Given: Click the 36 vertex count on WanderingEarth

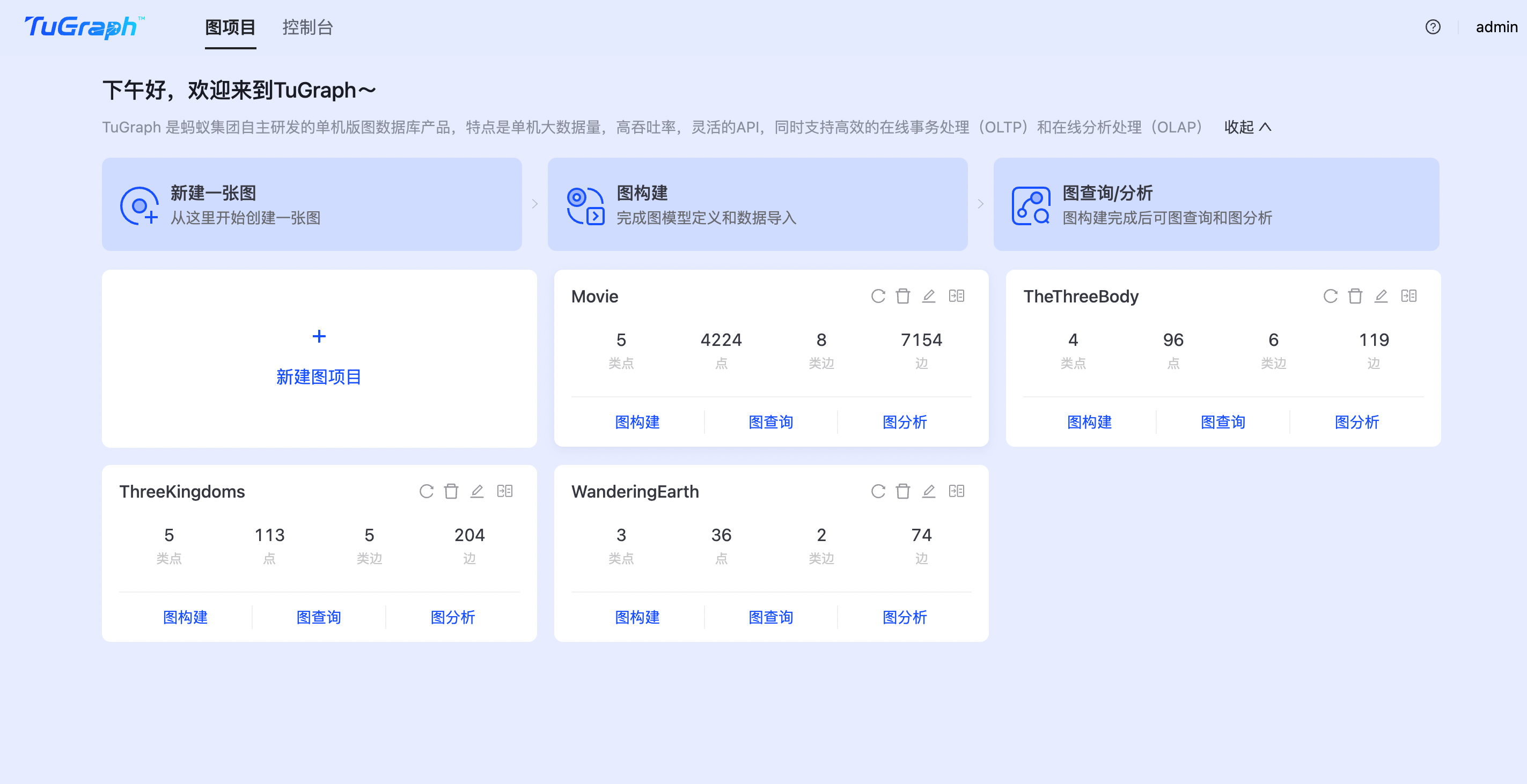Looking at the screenshot, I should (x=721, y=535).
